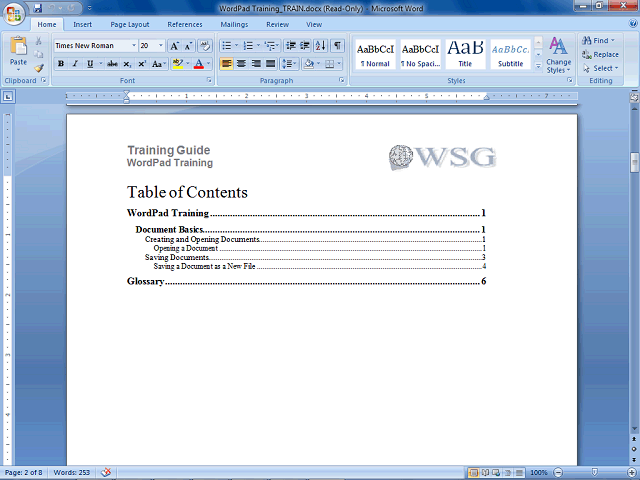Click the proofing errors status icon
Viewport: 640px width, 480px height.
(106, 472)
